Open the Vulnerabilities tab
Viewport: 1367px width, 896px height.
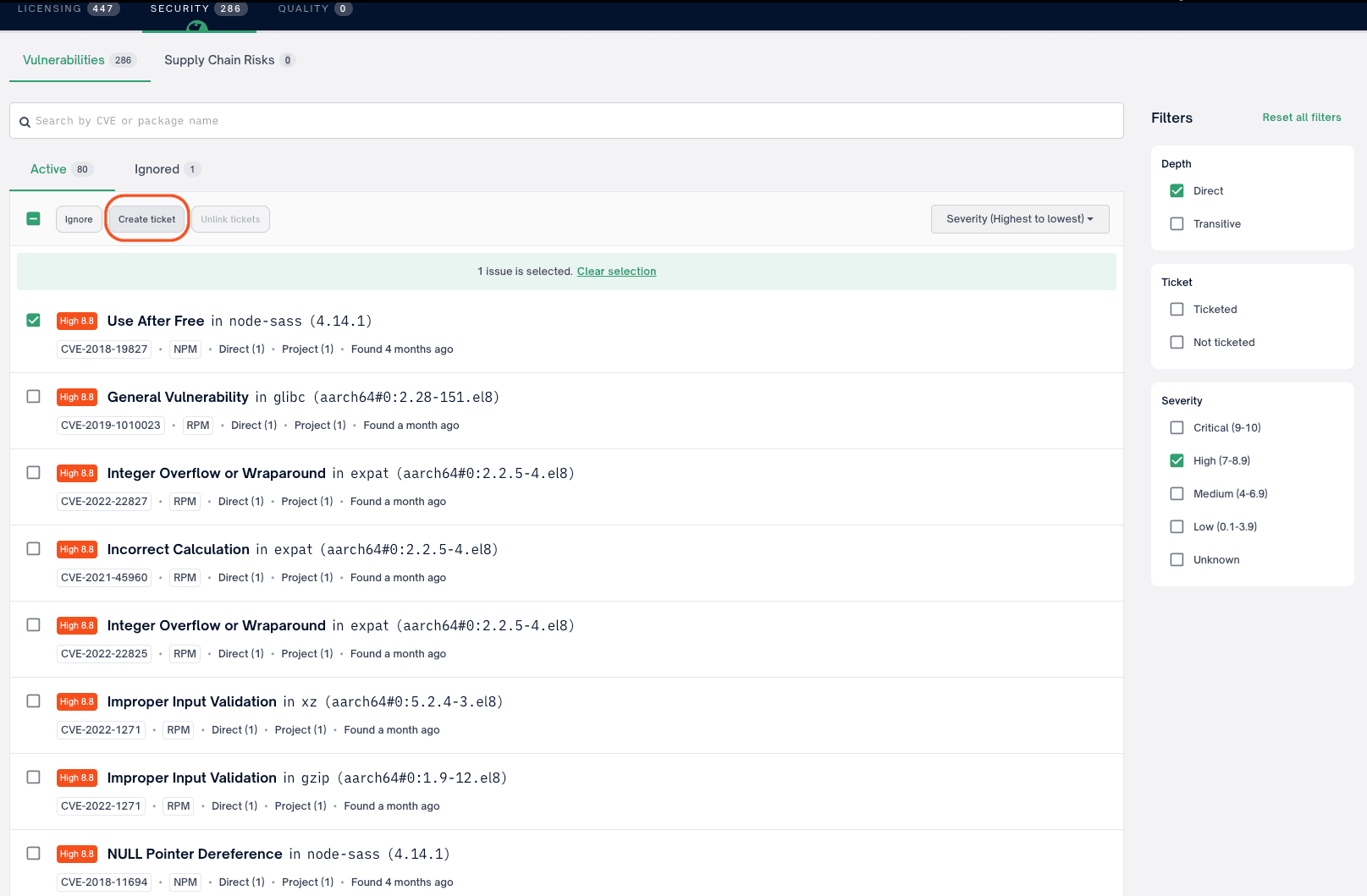[80, 60]
